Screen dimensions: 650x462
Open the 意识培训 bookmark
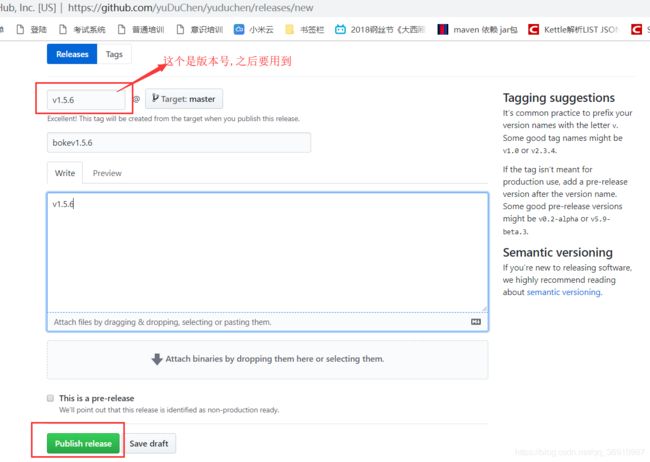click(x=199, y=29)
